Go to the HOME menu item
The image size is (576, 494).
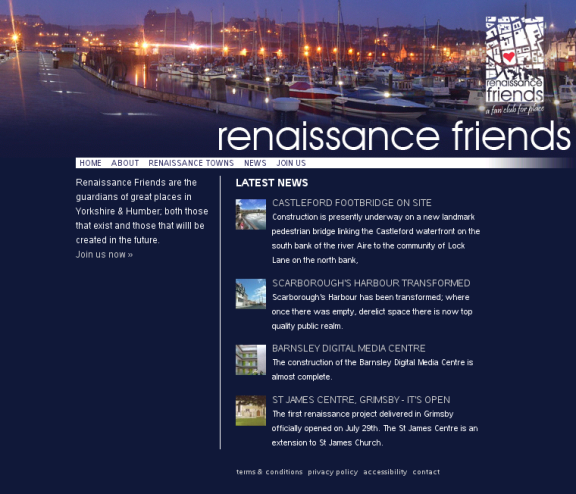(90, 163)
